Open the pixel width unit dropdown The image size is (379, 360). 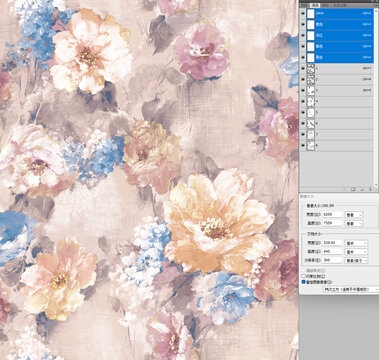point(354,215)
